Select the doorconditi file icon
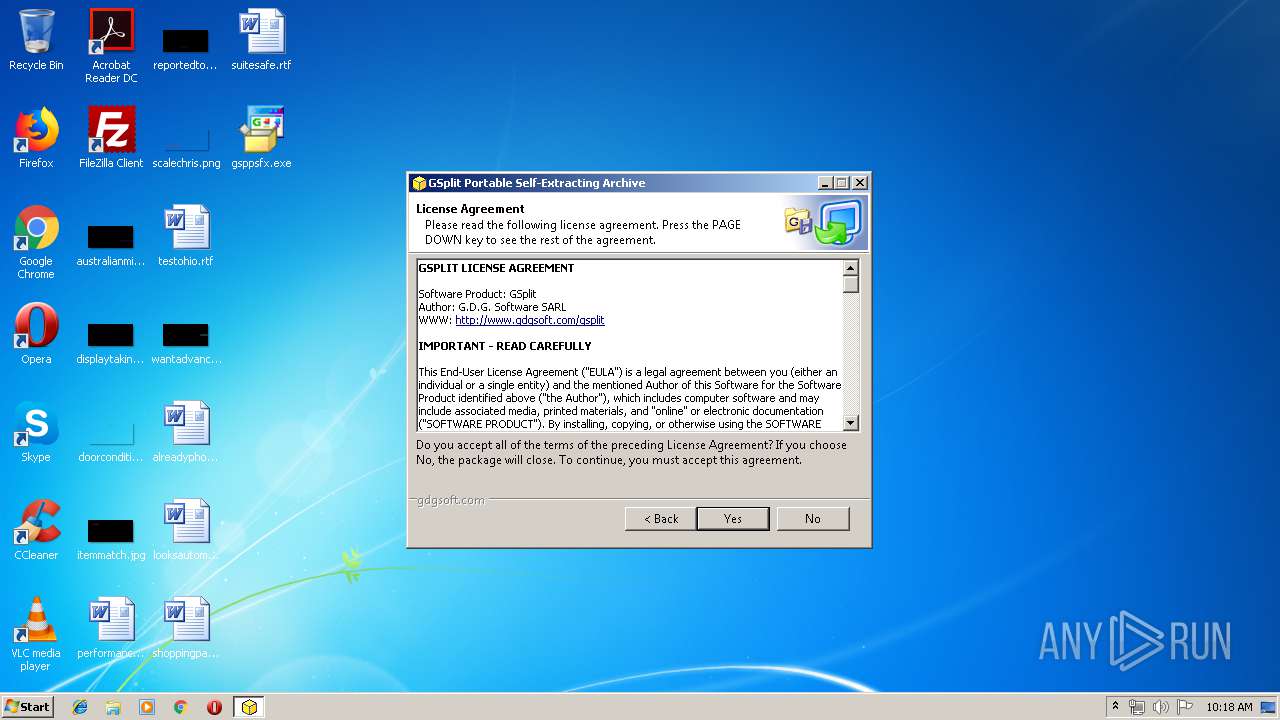The height and width of the screenshot is (720, 1280). [111, 441]
